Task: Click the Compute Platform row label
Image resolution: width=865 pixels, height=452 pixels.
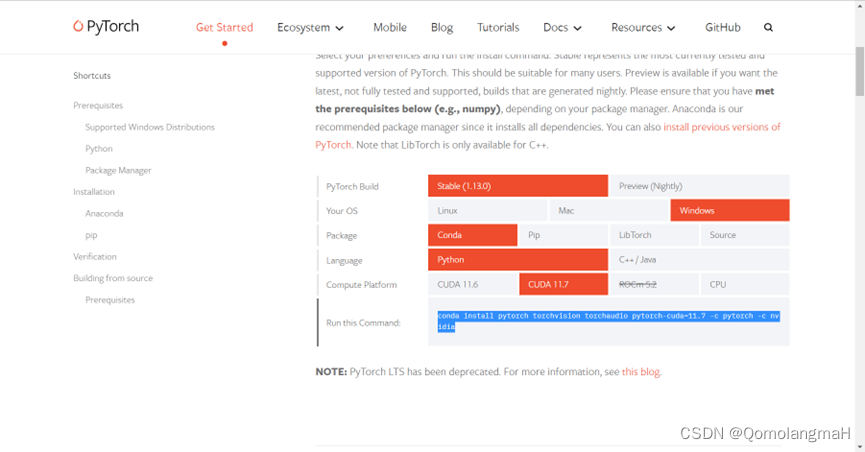Action: (x=361, y=285)
